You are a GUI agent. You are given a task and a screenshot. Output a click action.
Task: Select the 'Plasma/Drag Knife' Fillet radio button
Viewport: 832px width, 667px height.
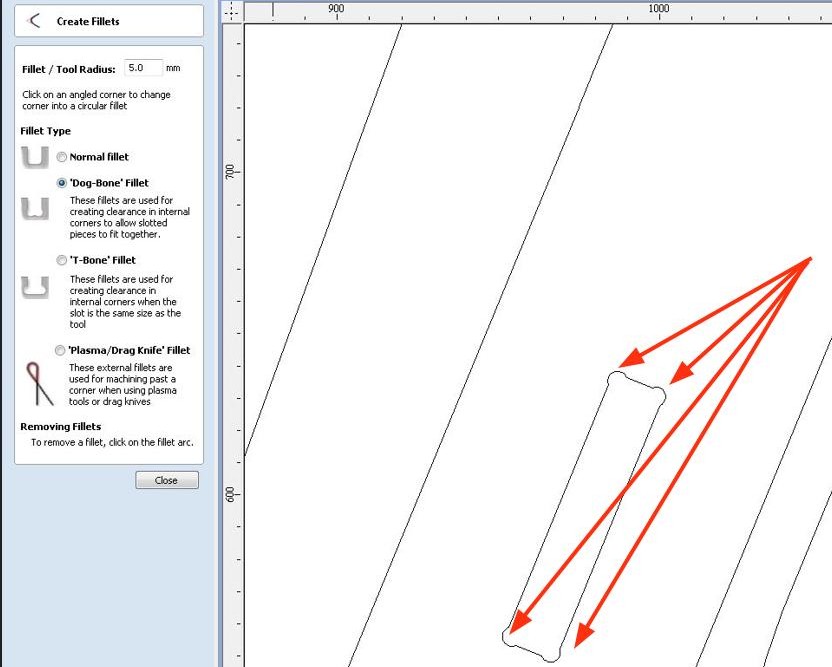point(60,350)
